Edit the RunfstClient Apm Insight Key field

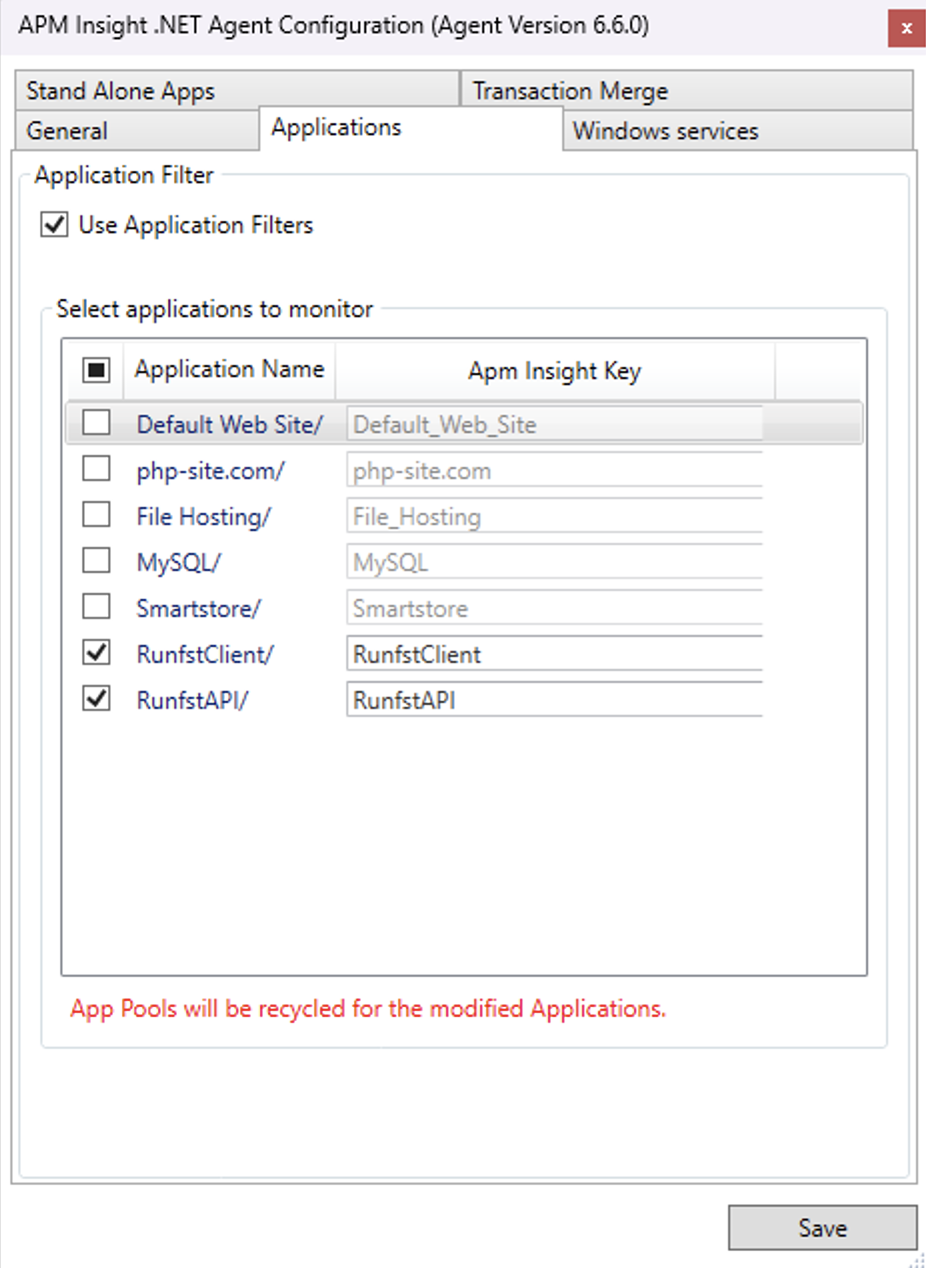[x=555, y=654]
